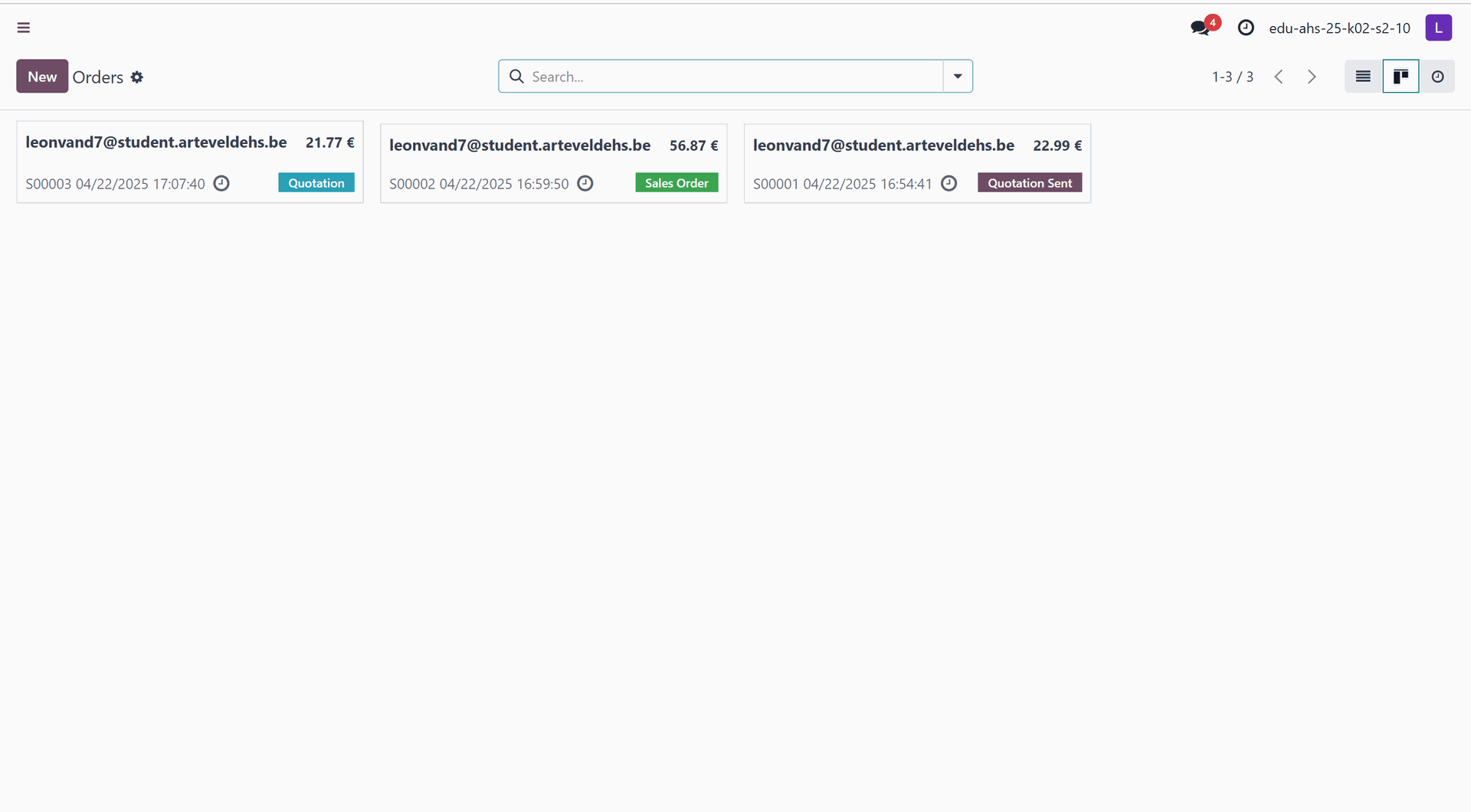Open user avatar menu L
This screenshot has width=1471, height=812.
pos(1438,28)
